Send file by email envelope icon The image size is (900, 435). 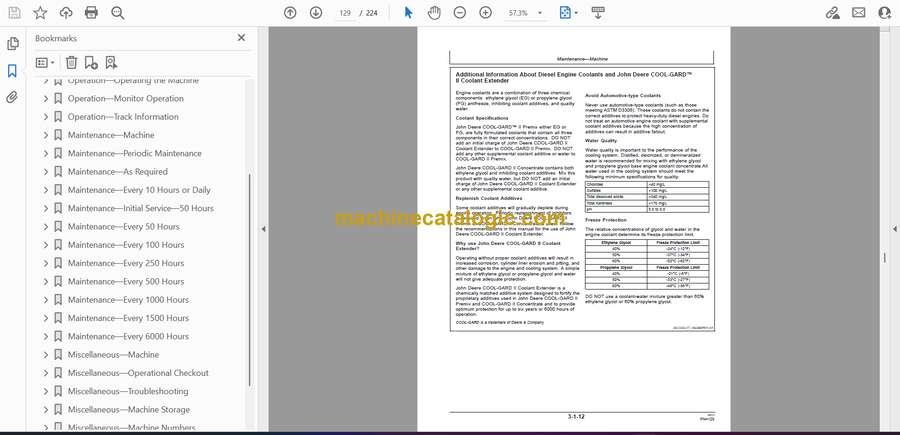coord(859,13)
